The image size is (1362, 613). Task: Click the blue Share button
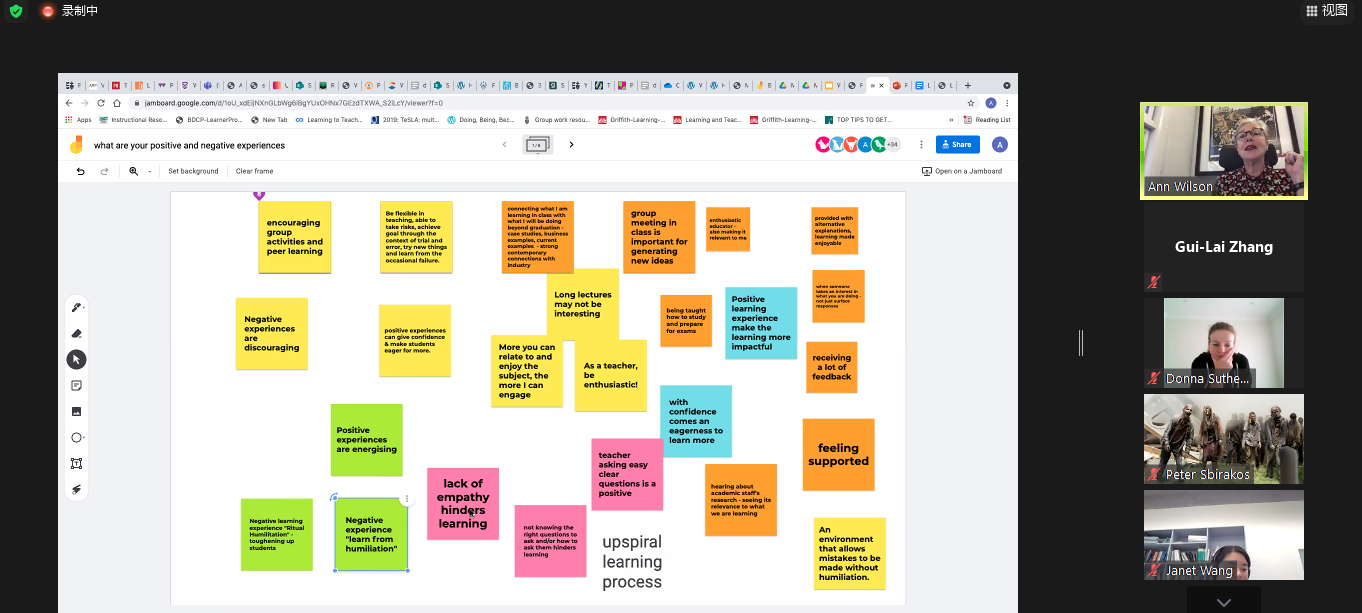[x=957, y=145]
